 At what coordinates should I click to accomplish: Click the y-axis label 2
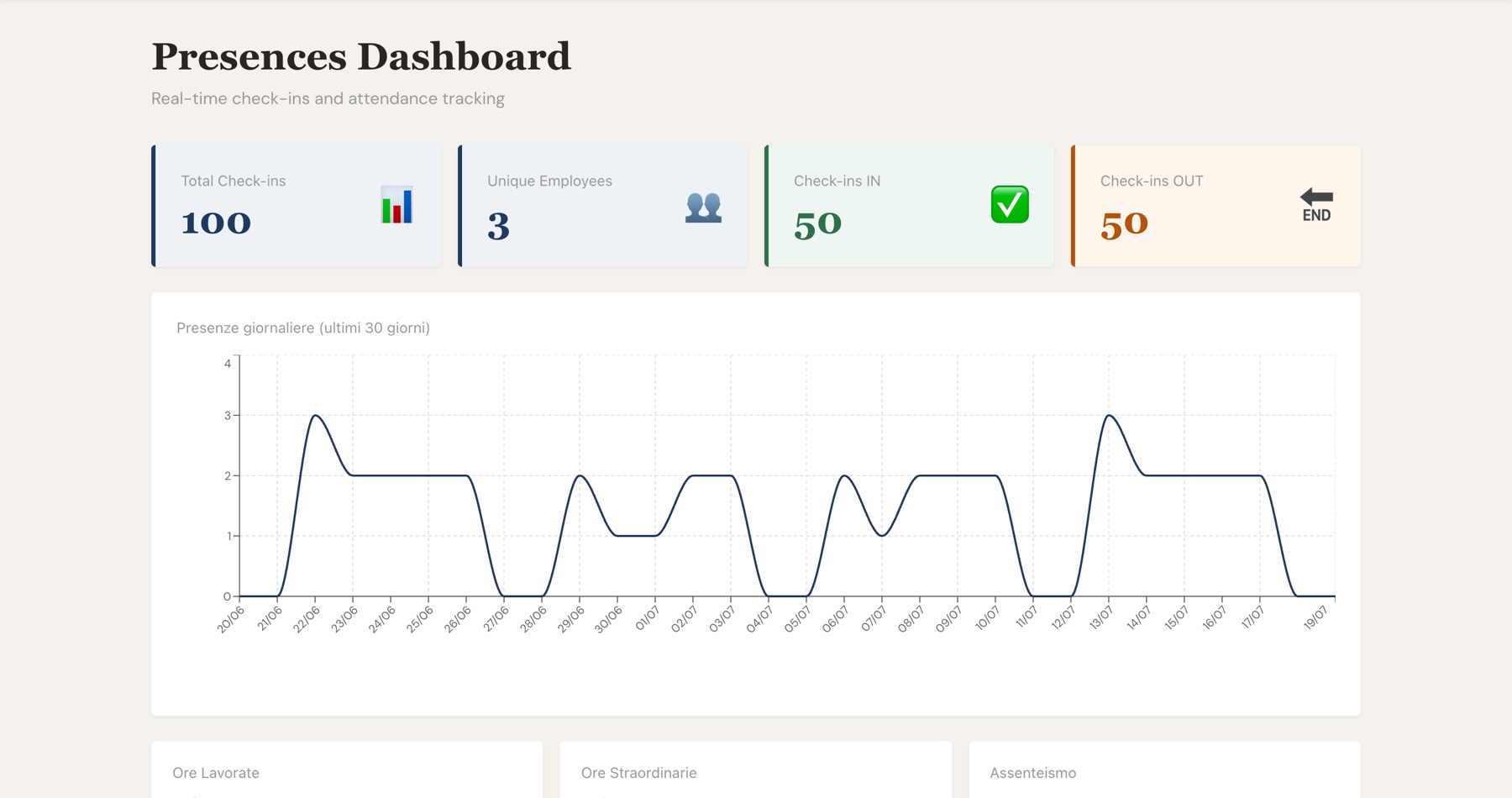(228, 475)
